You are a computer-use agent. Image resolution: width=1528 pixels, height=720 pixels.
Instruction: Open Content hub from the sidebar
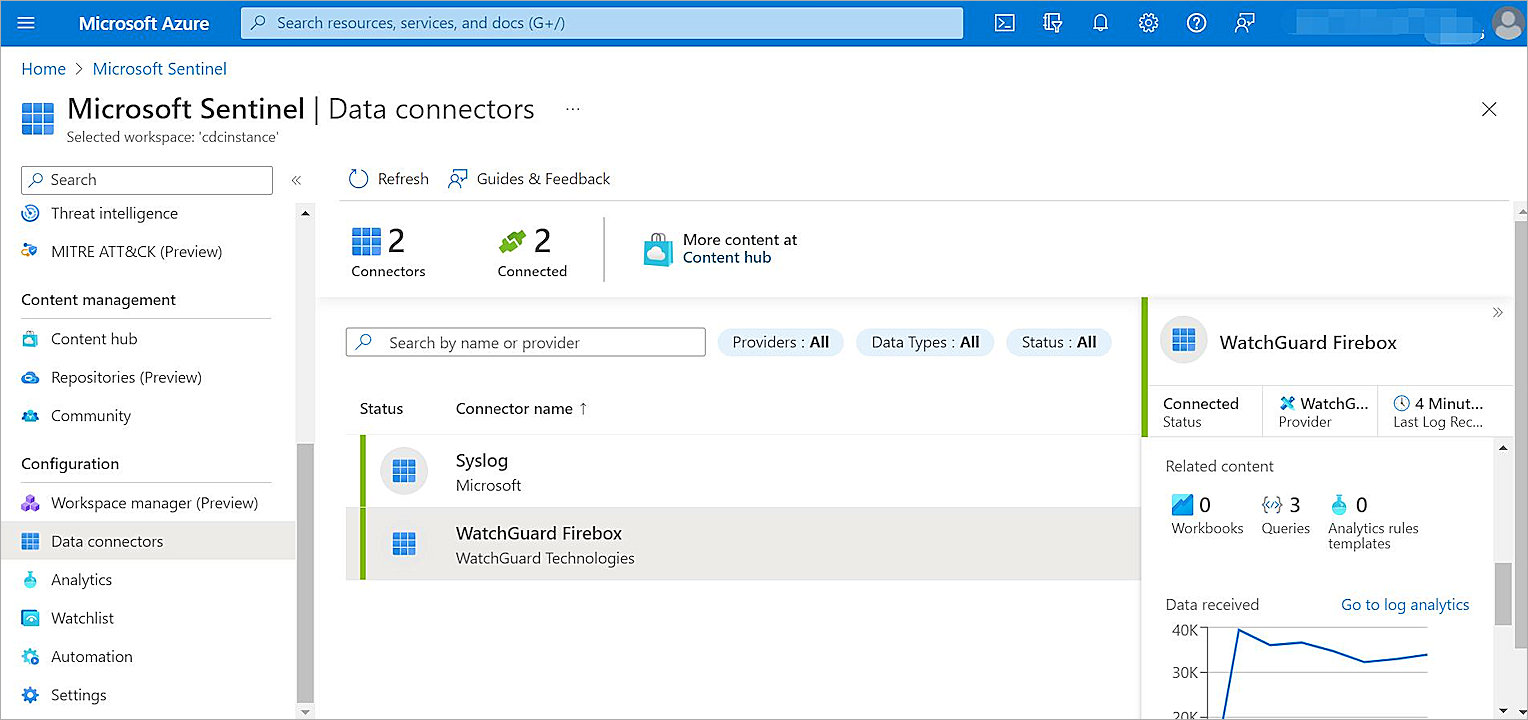tap(93, 338)
